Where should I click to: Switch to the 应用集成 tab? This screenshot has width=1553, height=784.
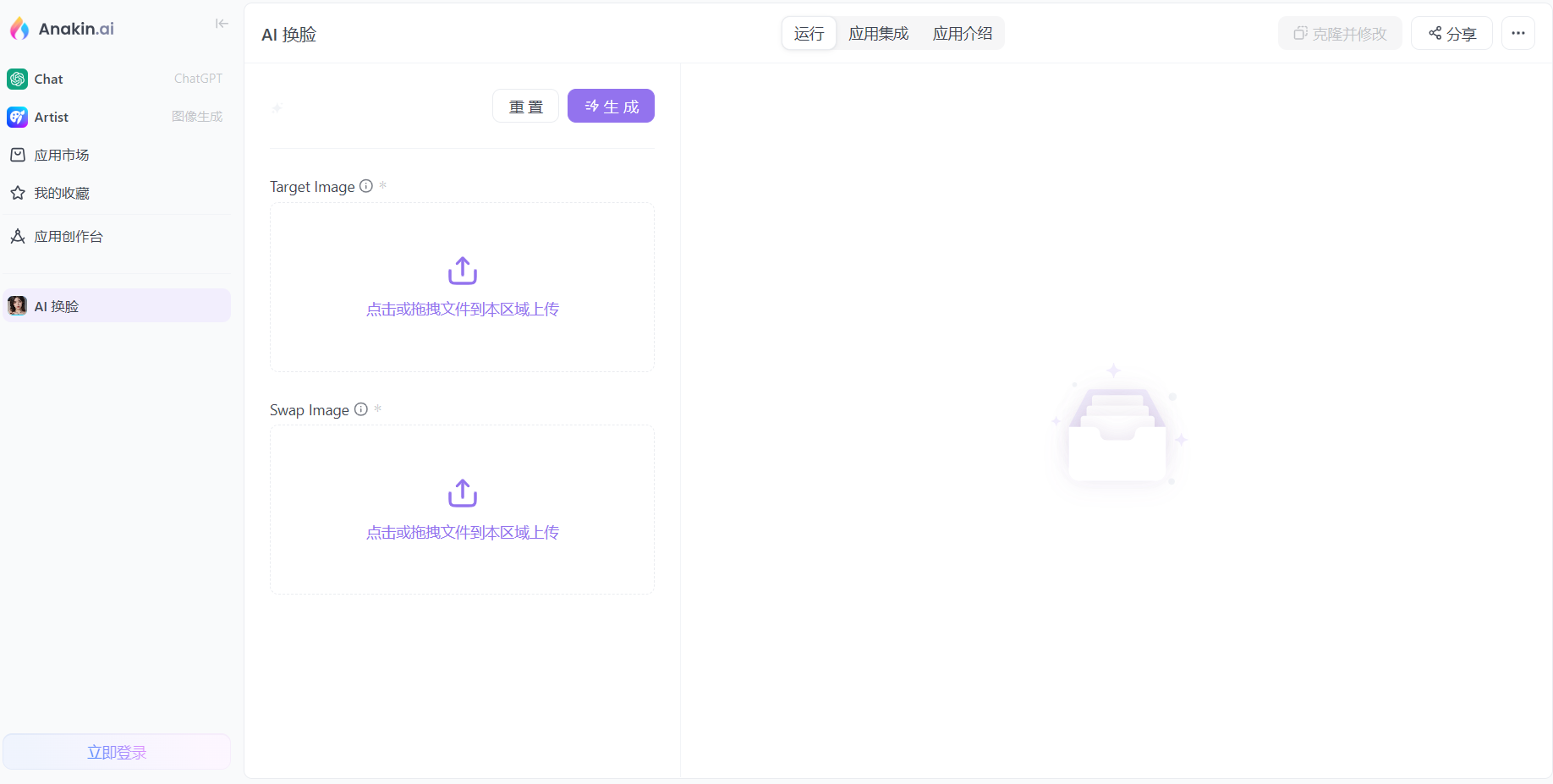pos(878,34)
